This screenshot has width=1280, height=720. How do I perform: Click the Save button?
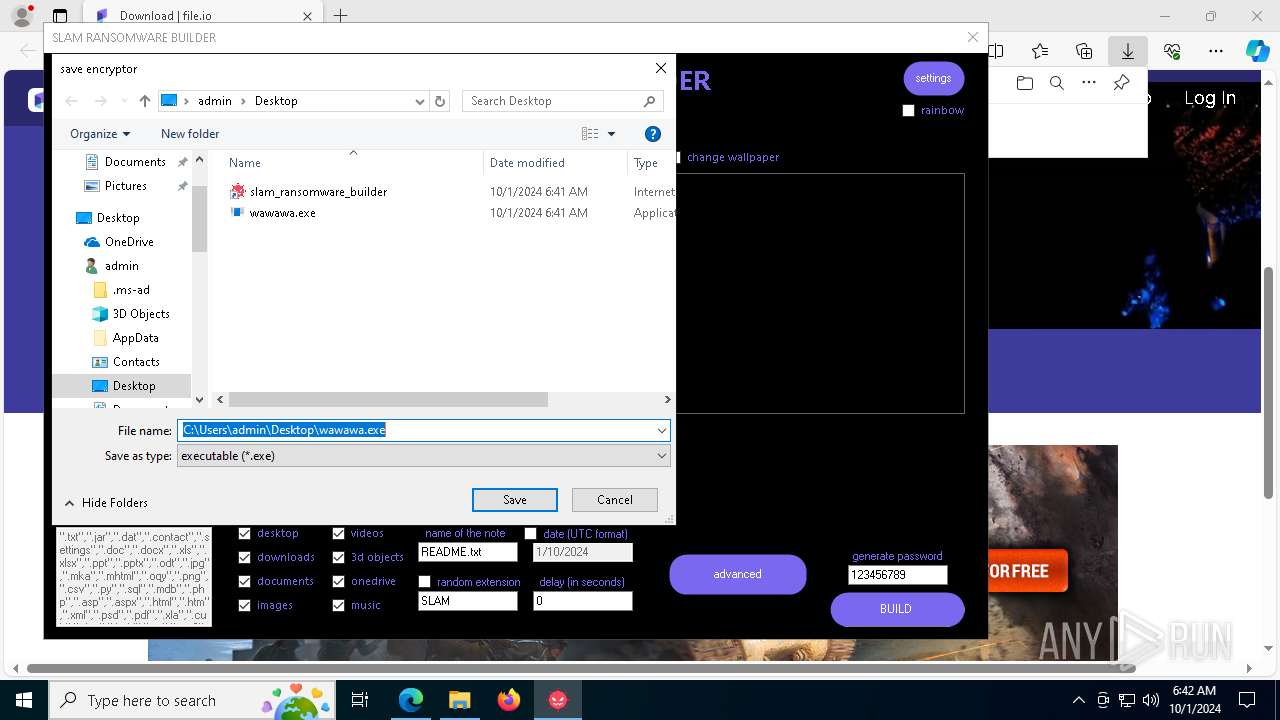click(x=514, y=500)
